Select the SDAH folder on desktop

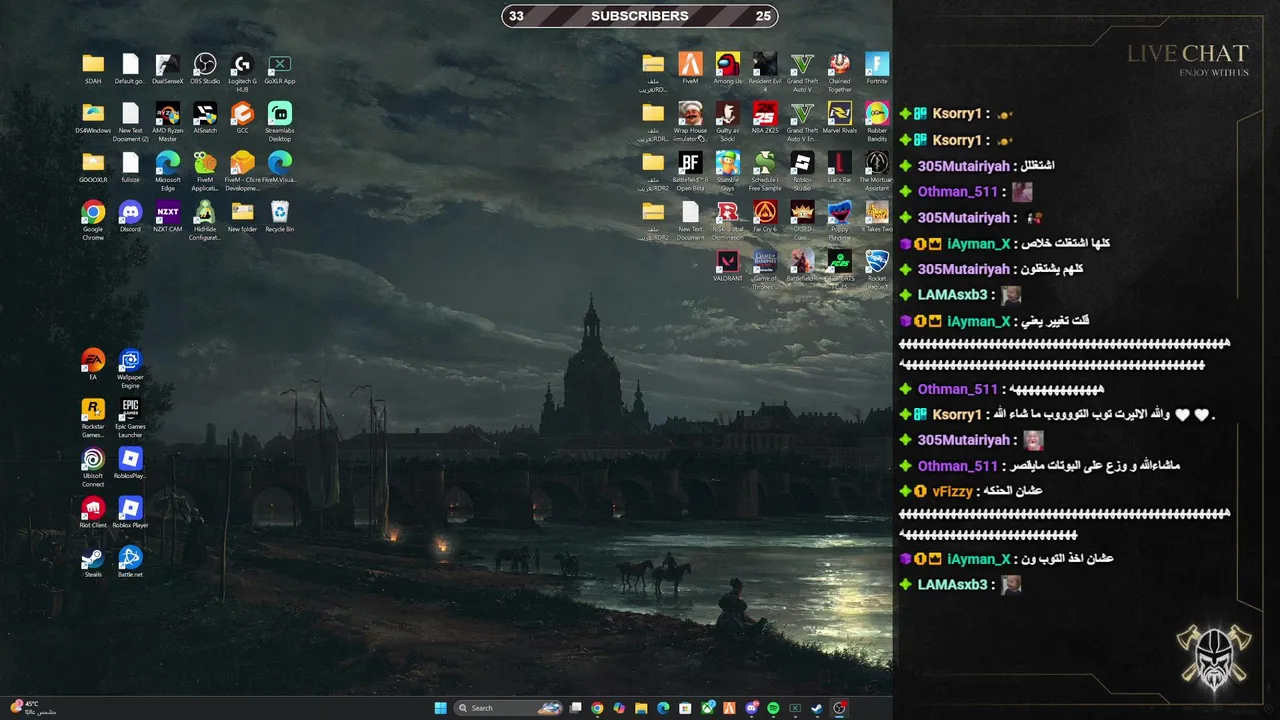pyautogui.click(x=93, y=69)
